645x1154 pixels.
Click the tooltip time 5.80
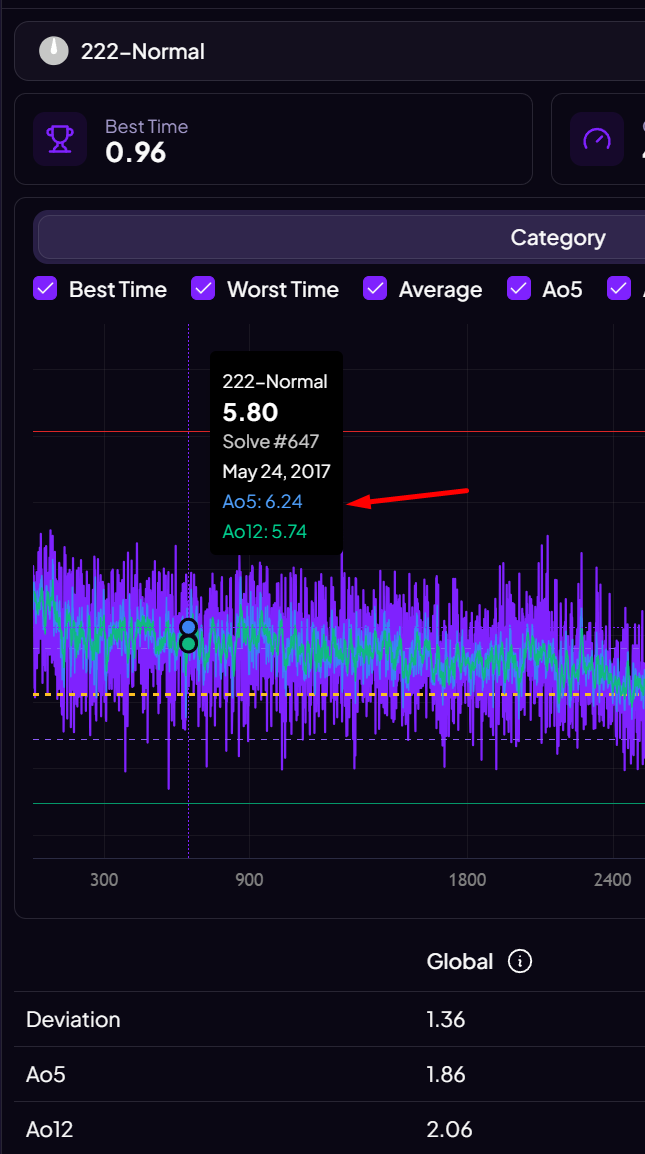[x=250, y=412]
